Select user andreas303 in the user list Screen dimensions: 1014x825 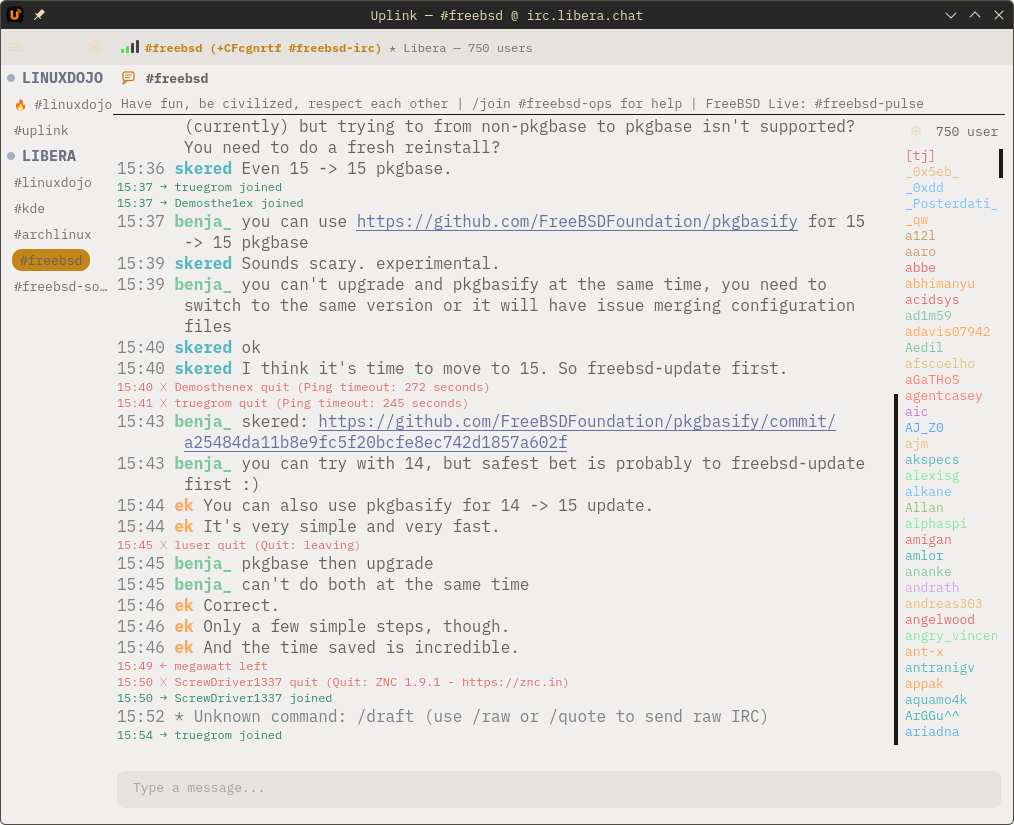pyautogui.click(x=944, y=604)
